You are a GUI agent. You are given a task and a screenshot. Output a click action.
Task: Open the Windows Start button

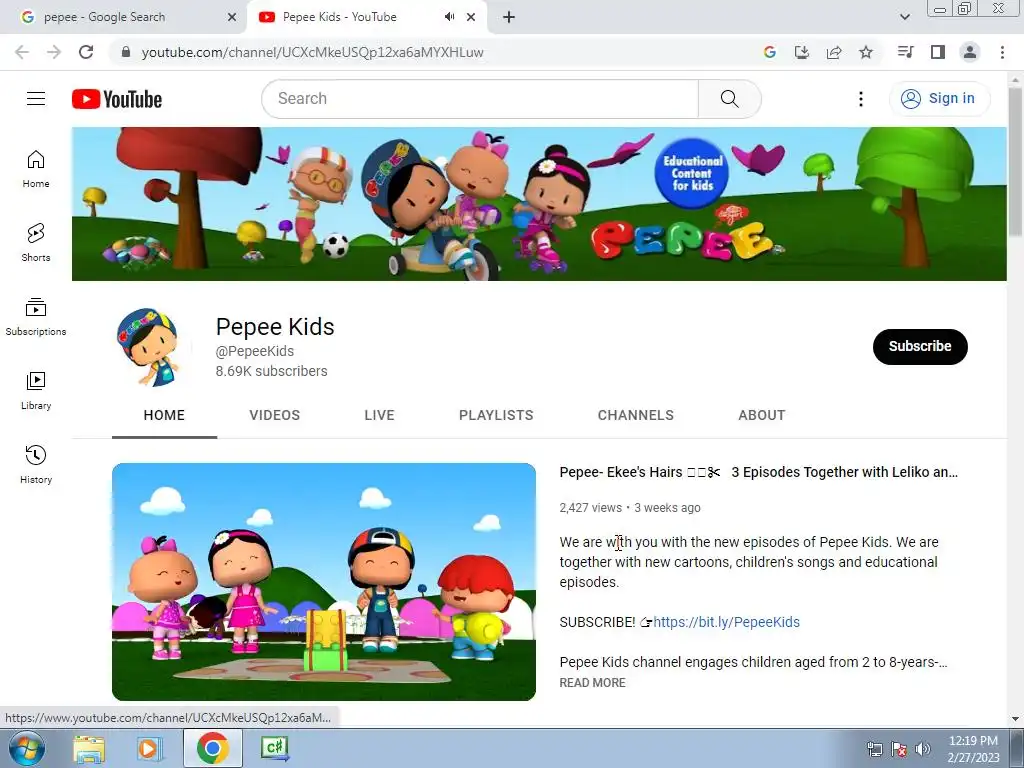[x=27, y=748]
